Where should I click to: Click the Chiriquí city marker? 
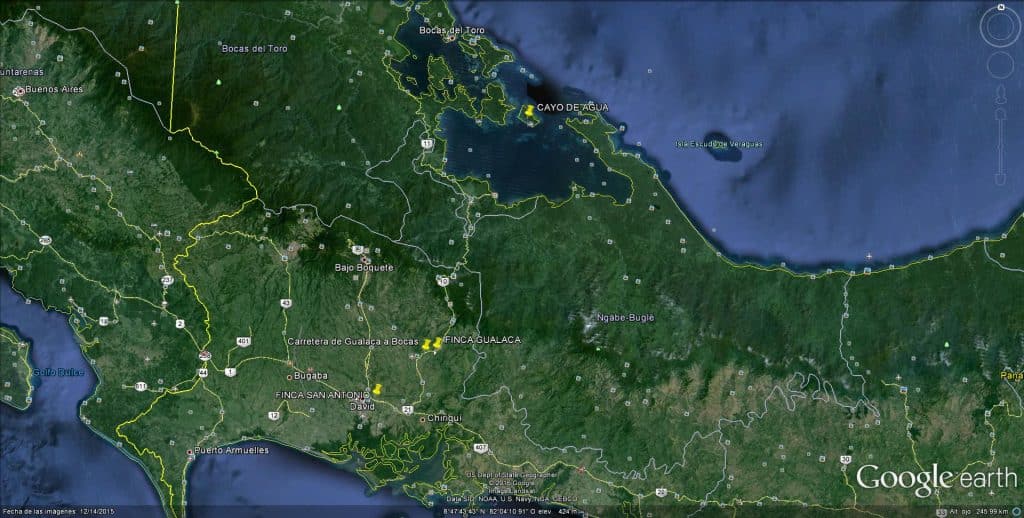pos(423,419)
